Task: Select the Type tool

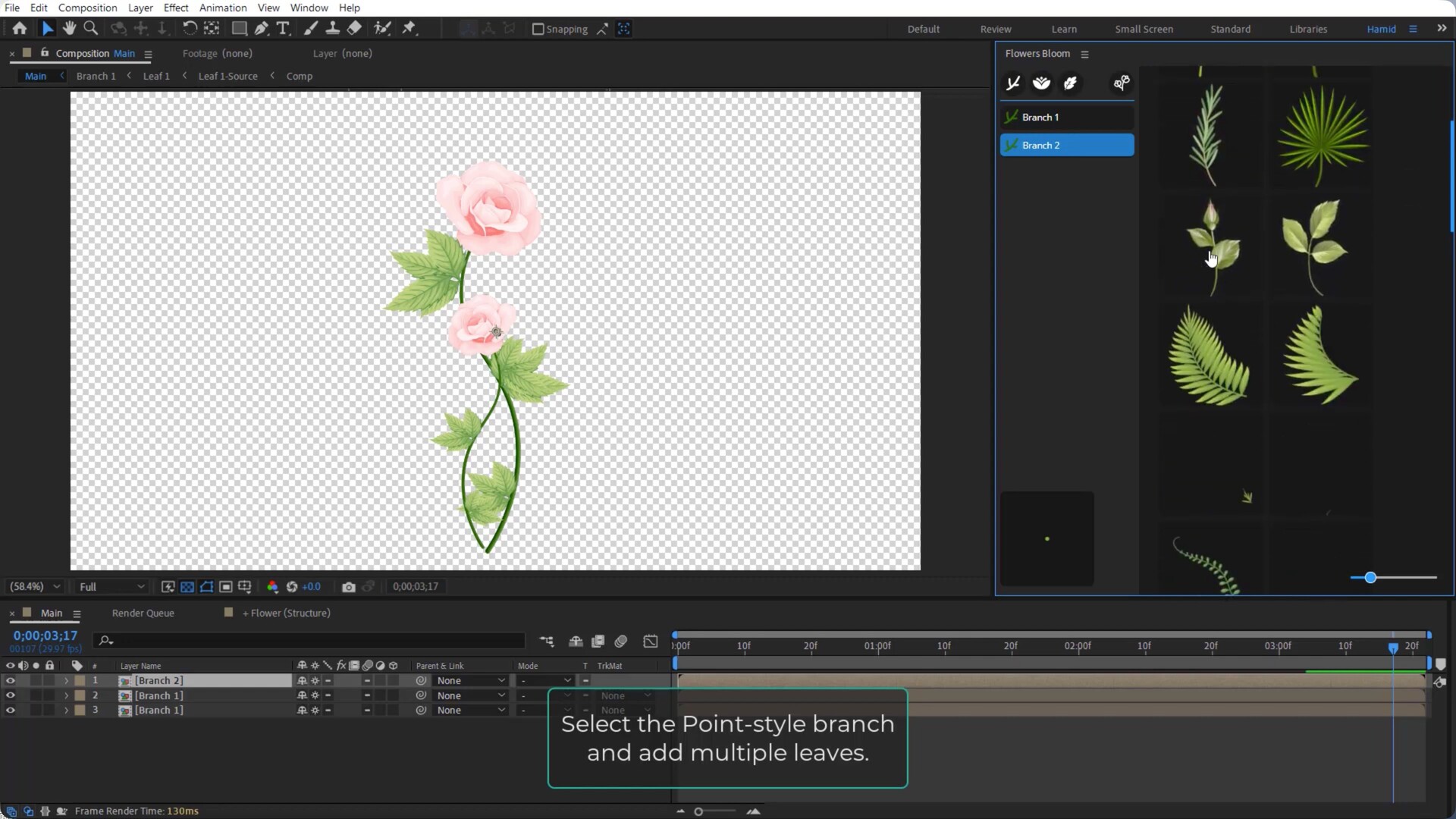Action: [283, 29]
